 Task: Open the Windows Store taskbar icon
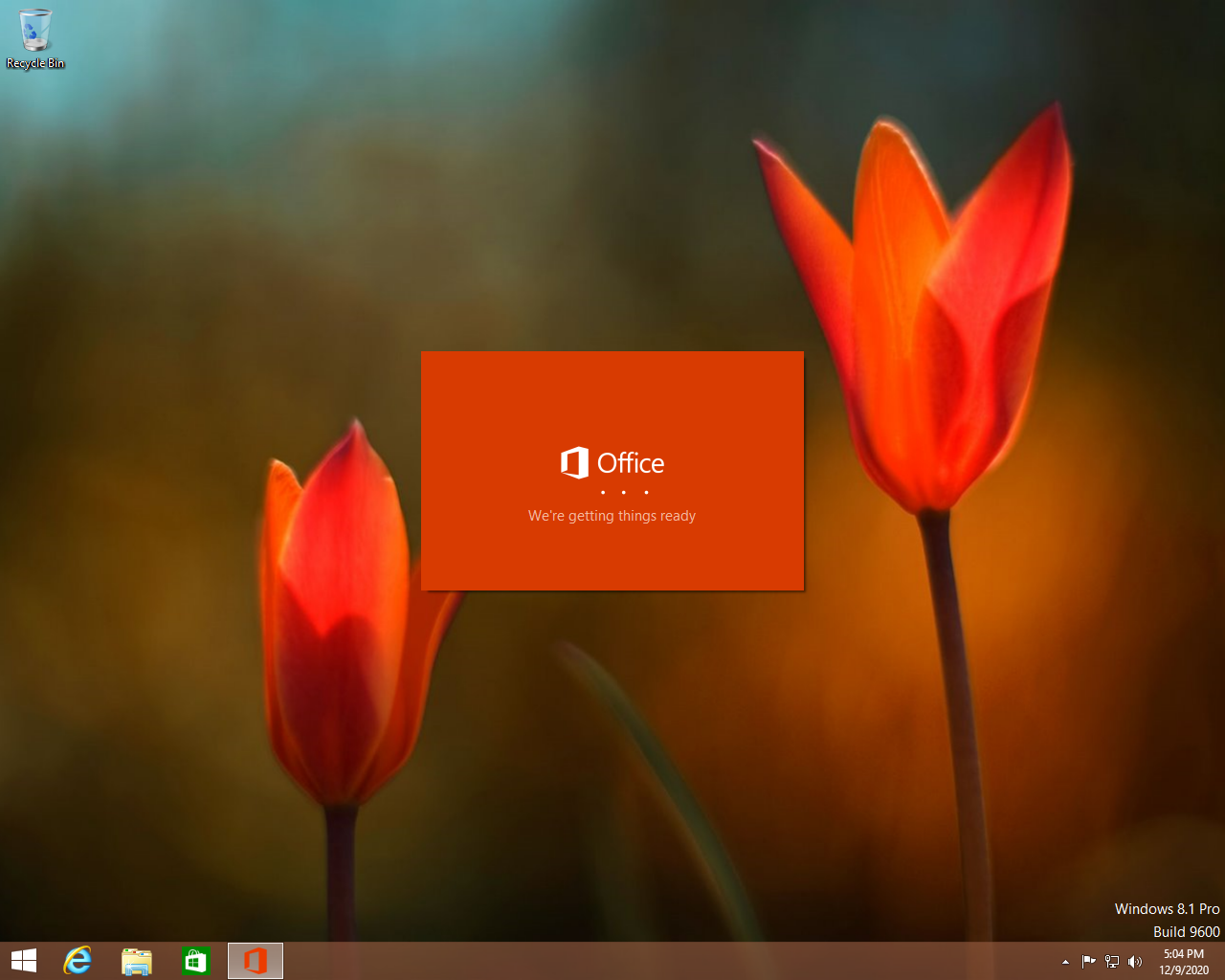point(196,961)
